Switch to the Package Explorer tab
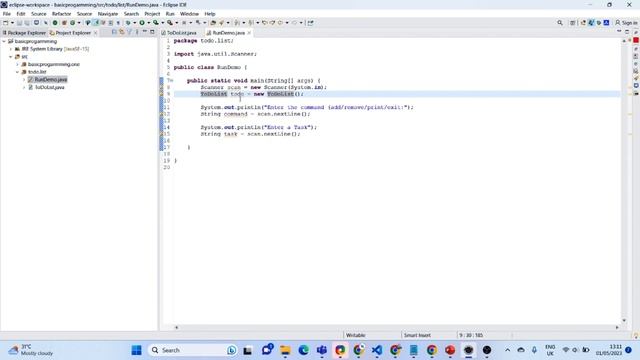Viewport: 640px width, 360px height. point(24,33)
